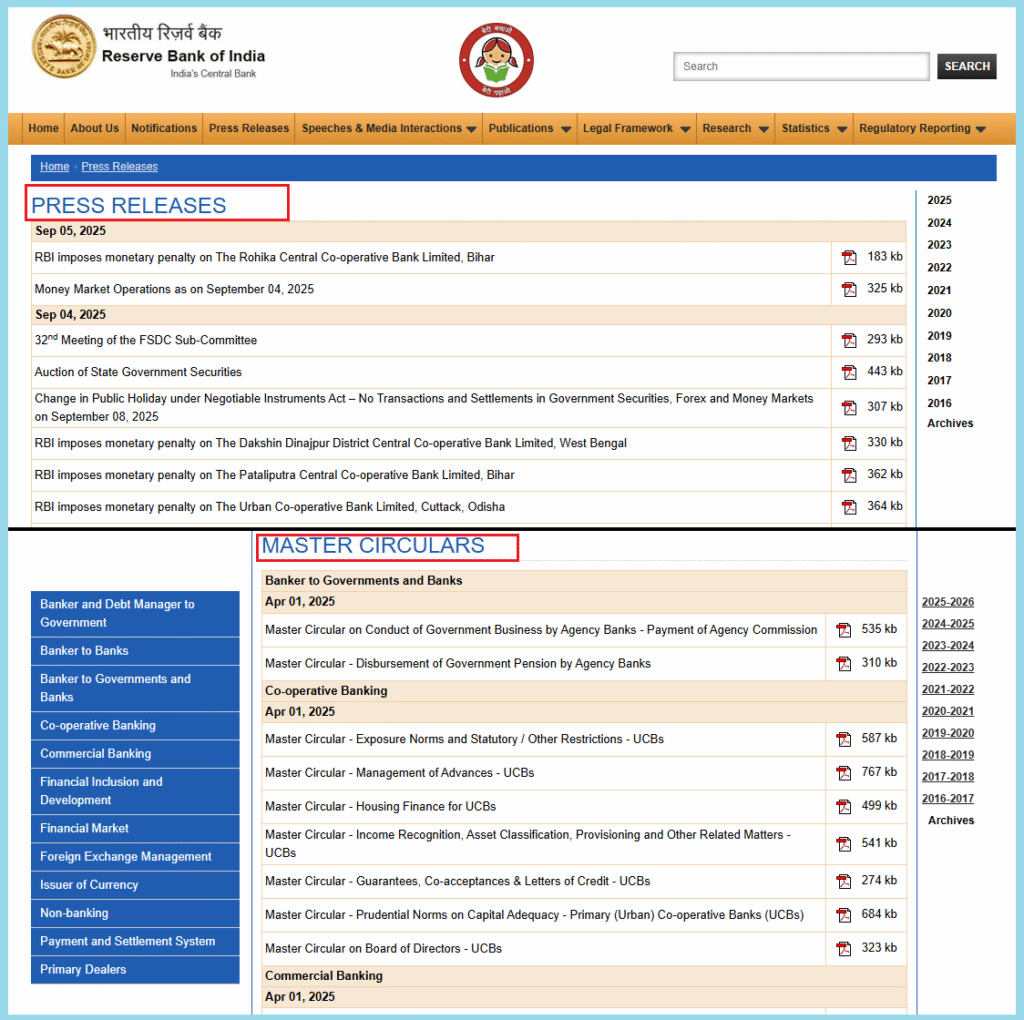Open PDF icon for Exposure Norms UCBs circular
The width and height of the screenshot is (1024, 1020).
[x=844, y=740]
